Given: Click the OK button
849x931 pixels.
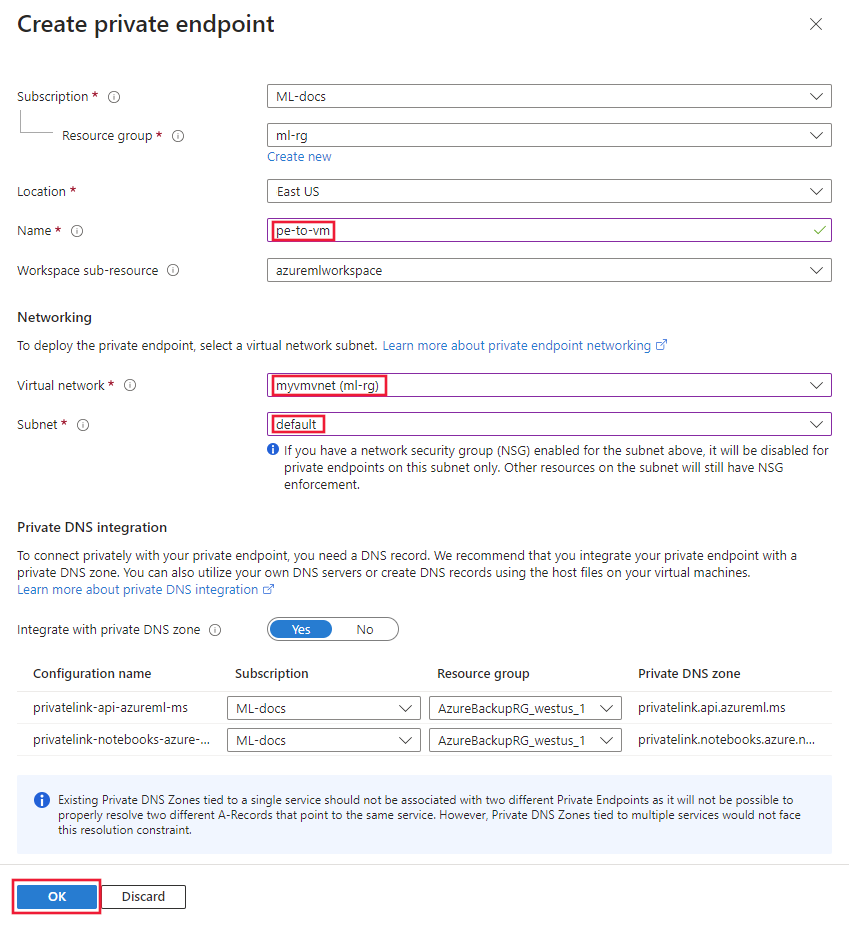Looking at the screenshot, I should 56,896.
